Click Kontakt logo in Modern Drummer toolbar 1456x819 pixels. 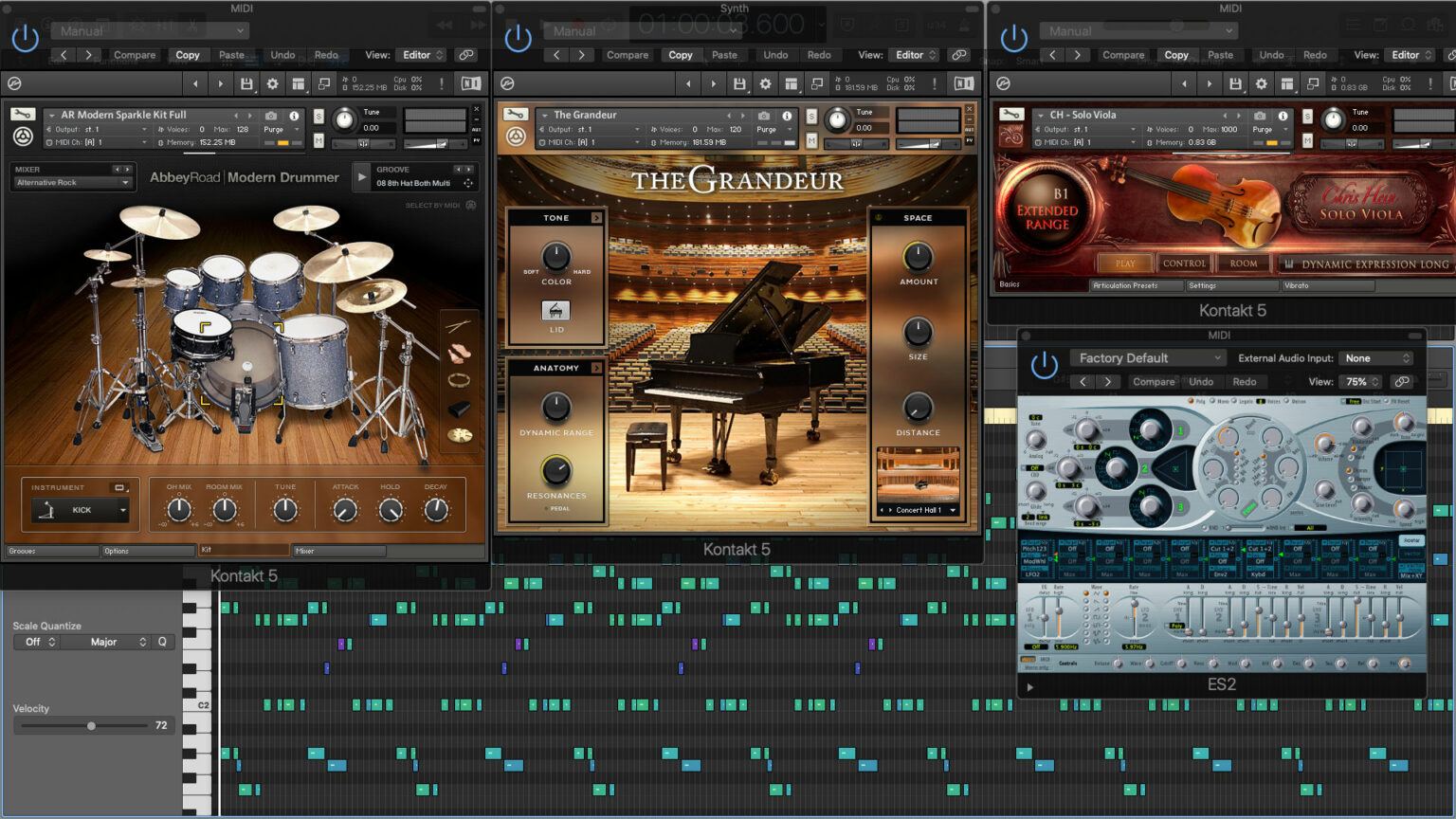tap(14, 83)
